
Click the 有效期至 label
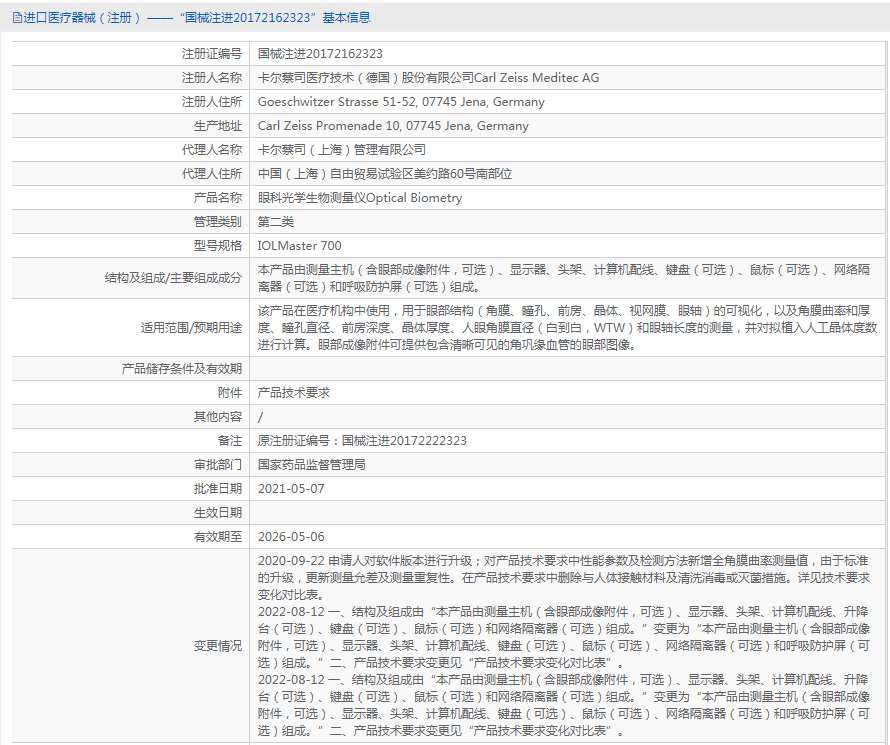click(217, 537)
